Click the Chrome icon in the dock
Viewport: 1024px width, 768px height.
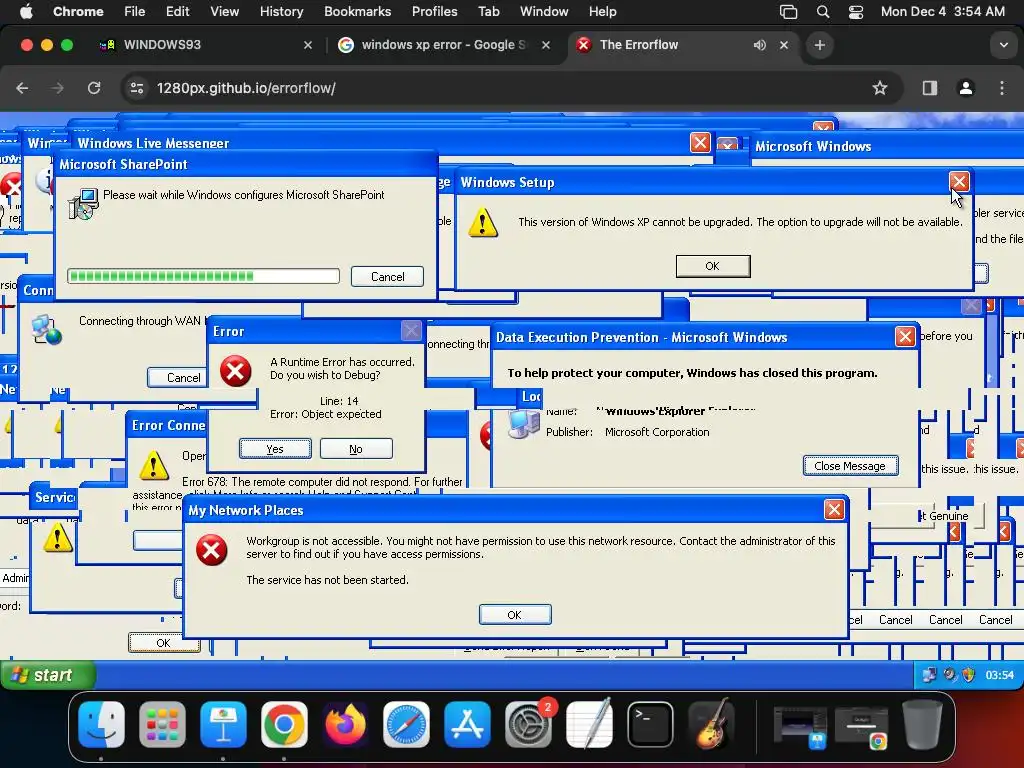[284, 724]
